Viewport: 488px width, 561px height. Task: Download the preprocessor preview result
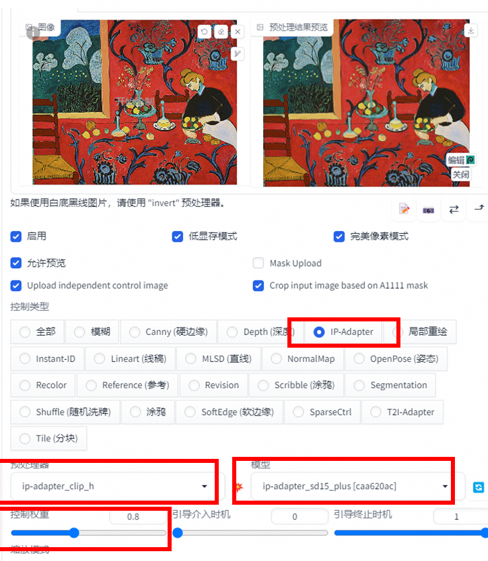[471, 31]
